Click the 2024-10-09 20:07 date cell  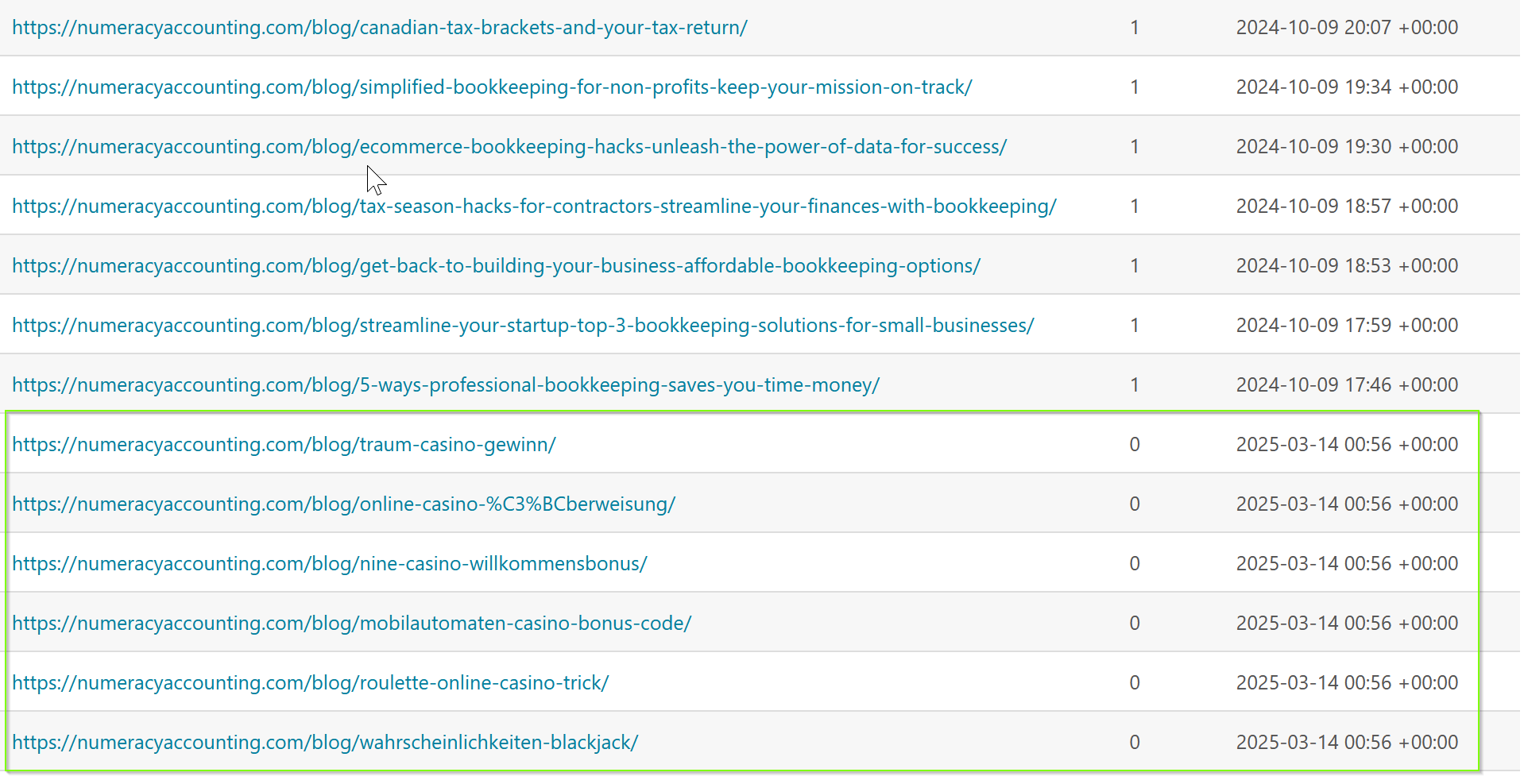coord(1347,28)
